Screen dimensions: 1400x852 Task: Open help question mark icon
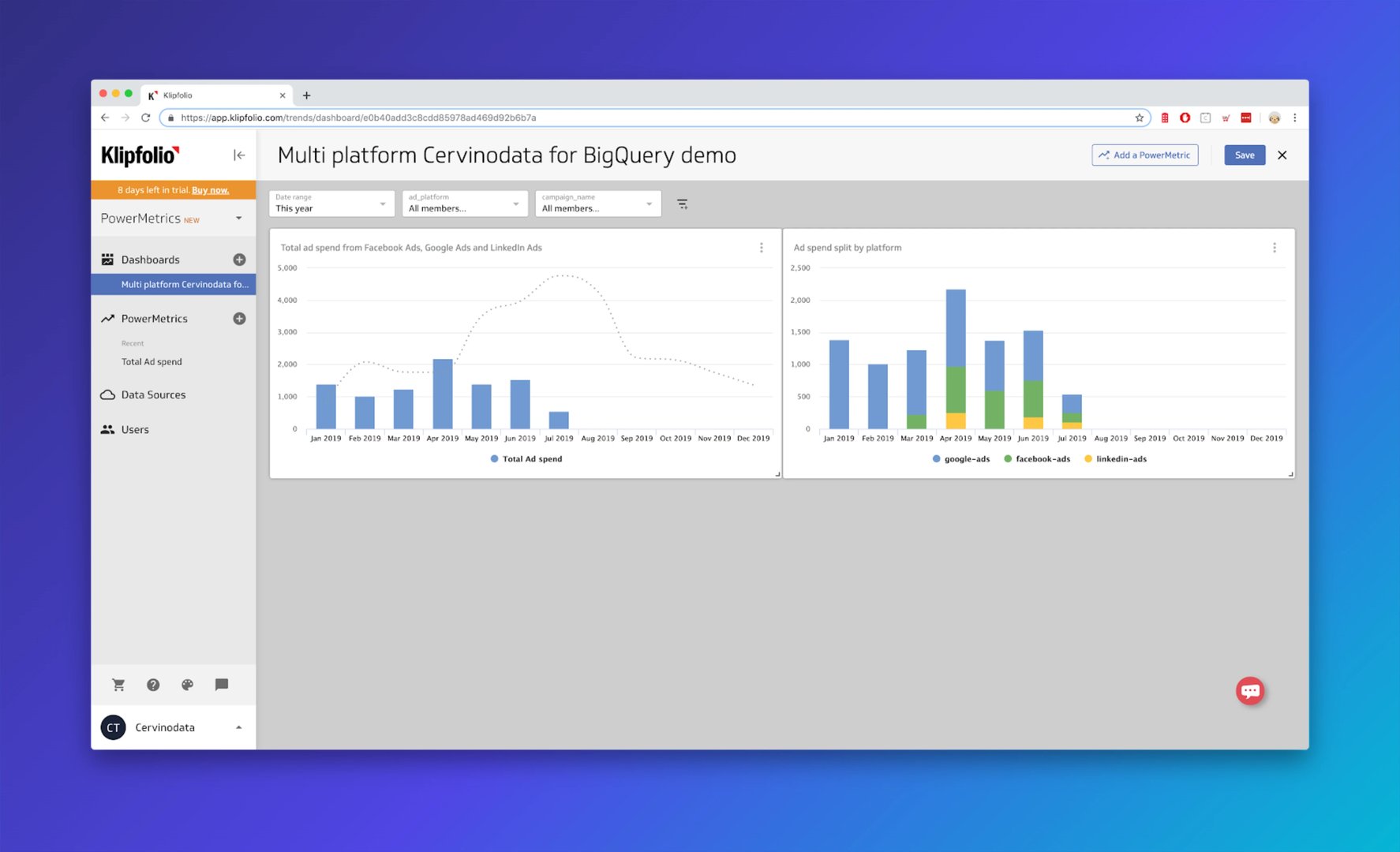click(x=153, y=685)
